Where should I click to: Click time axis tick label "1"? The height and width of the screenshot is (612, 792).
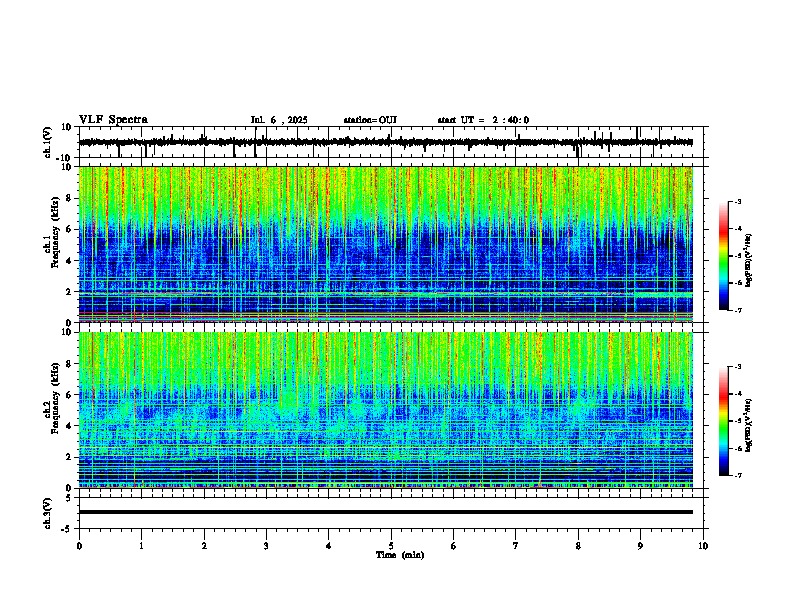tap(141, 546)
